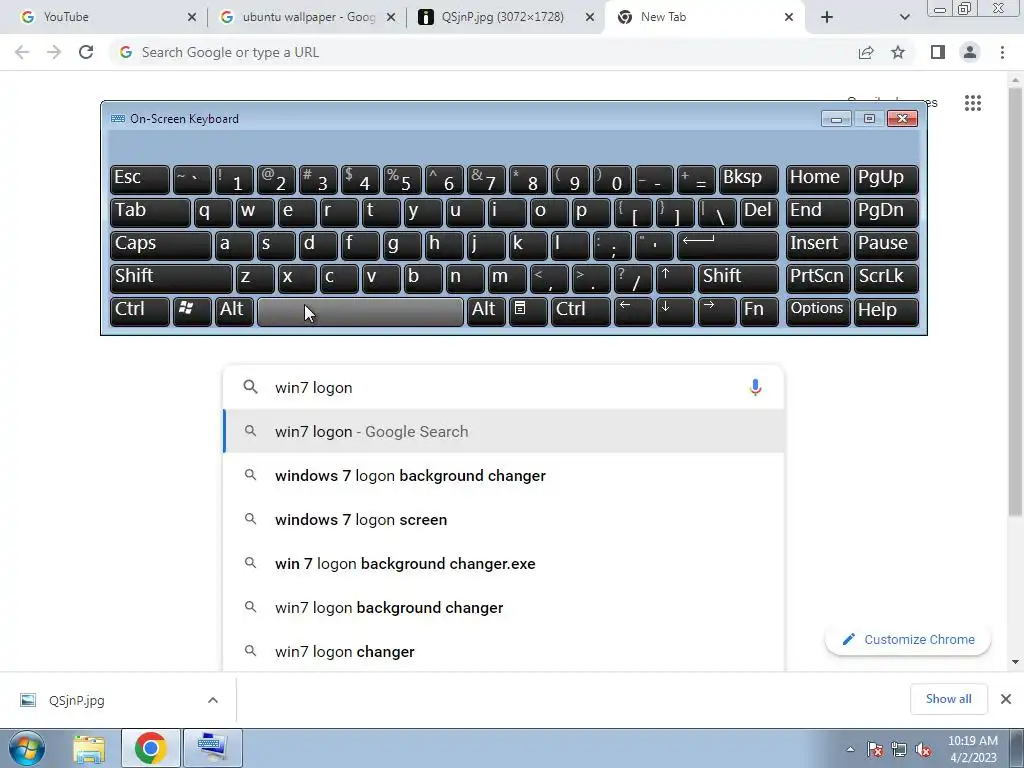
Task: Click the Chrome taskbar icon
Action: 150,748
